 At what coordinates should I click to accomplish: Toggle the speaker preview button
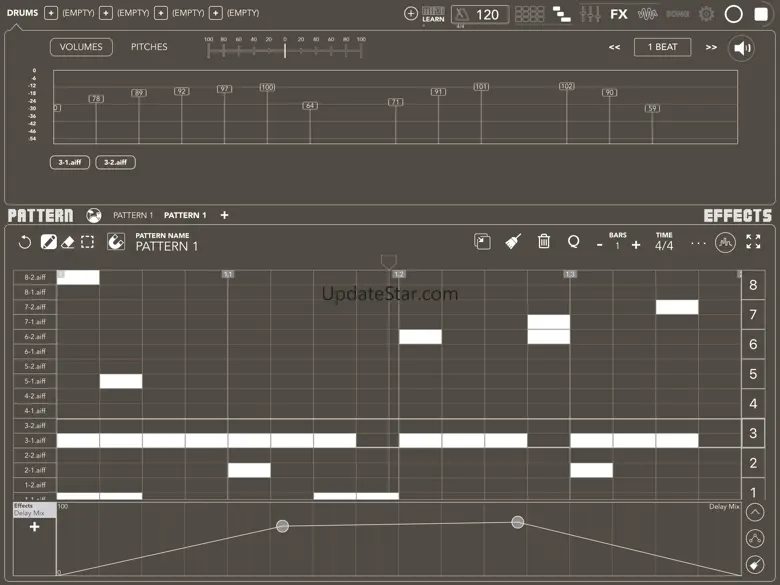(x=741, y=47)
